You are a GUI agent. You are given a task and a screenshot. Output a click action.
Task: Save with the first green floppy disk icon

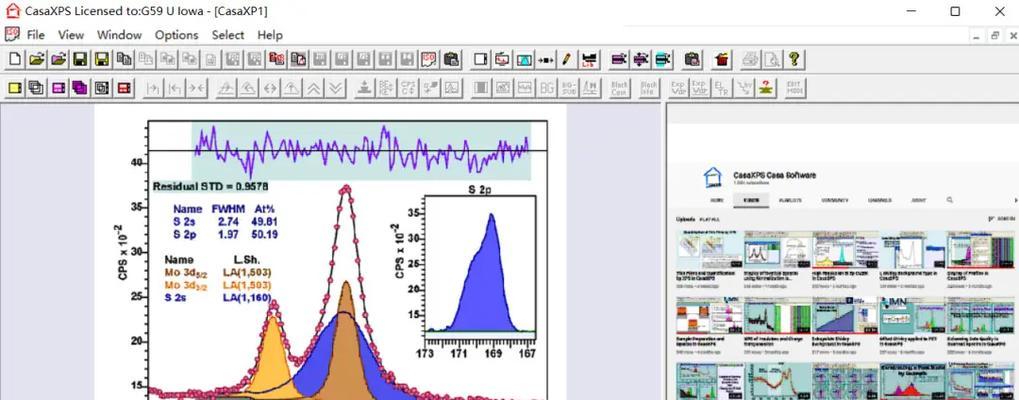[81, 60]
